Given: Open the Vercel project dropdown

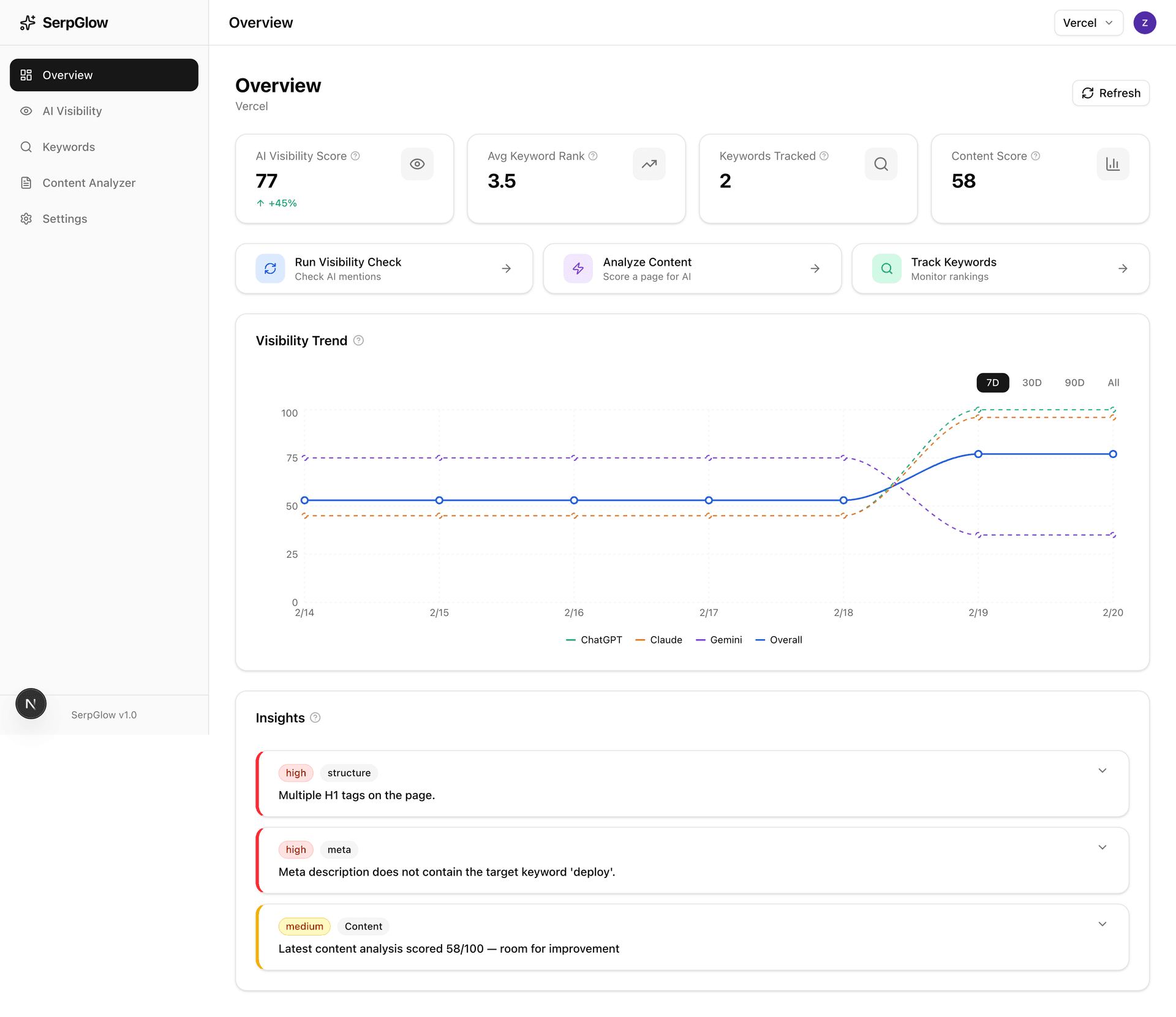Looking at the screenshot, I should [x=1088, y=23].
